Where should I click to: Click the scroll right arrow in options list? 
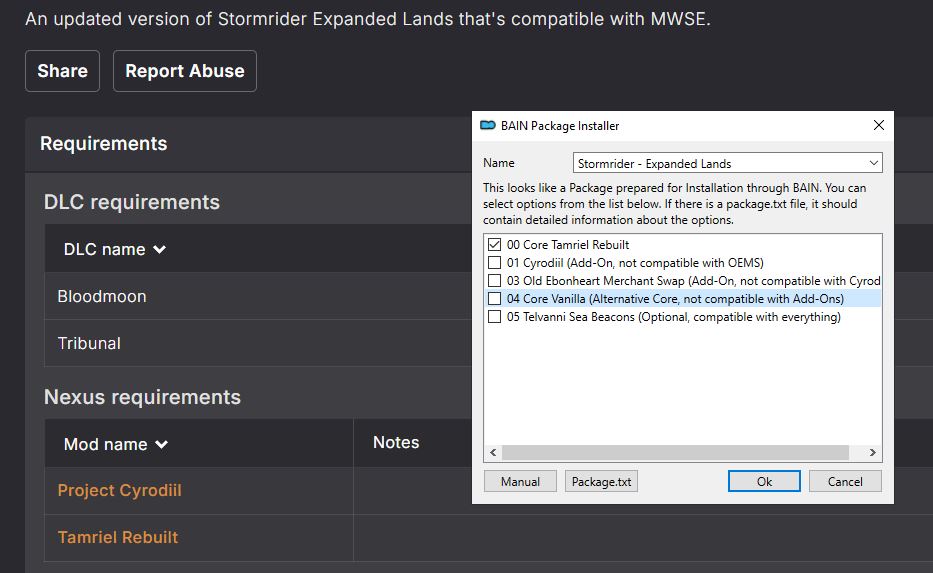point(872,453)
